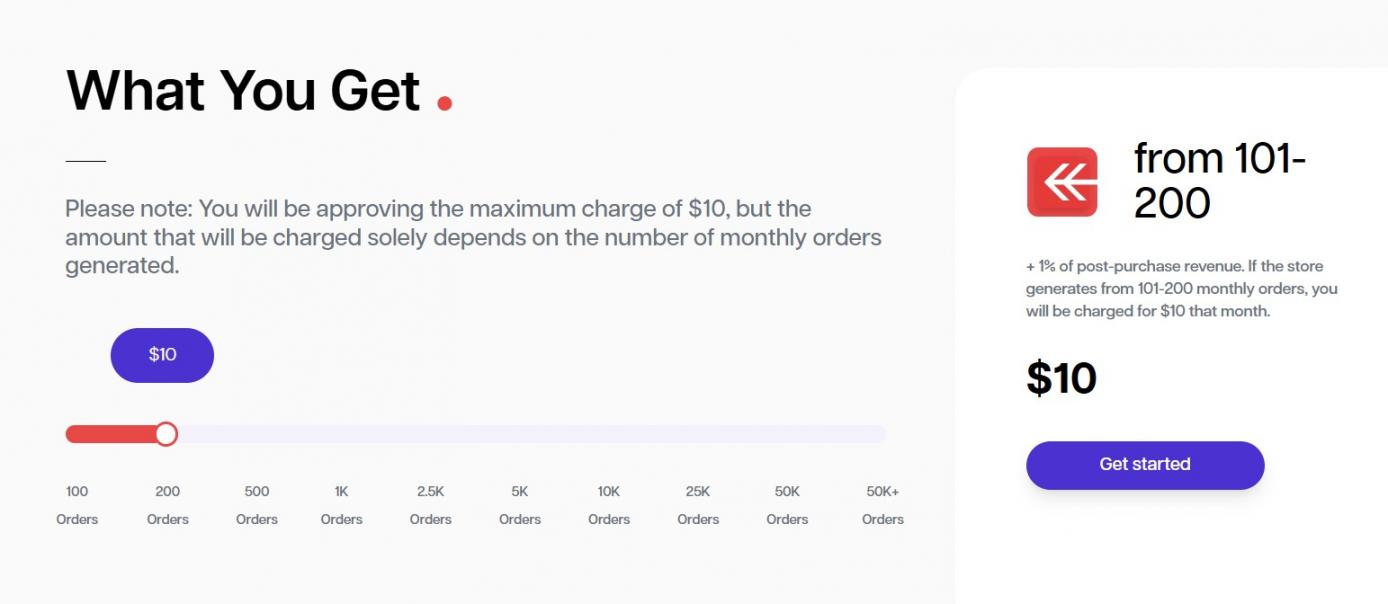Image resolution: width=1388 pixels, height=604 pixels.
Task: Click the "What You Get" heading
Action: point(243,90)
